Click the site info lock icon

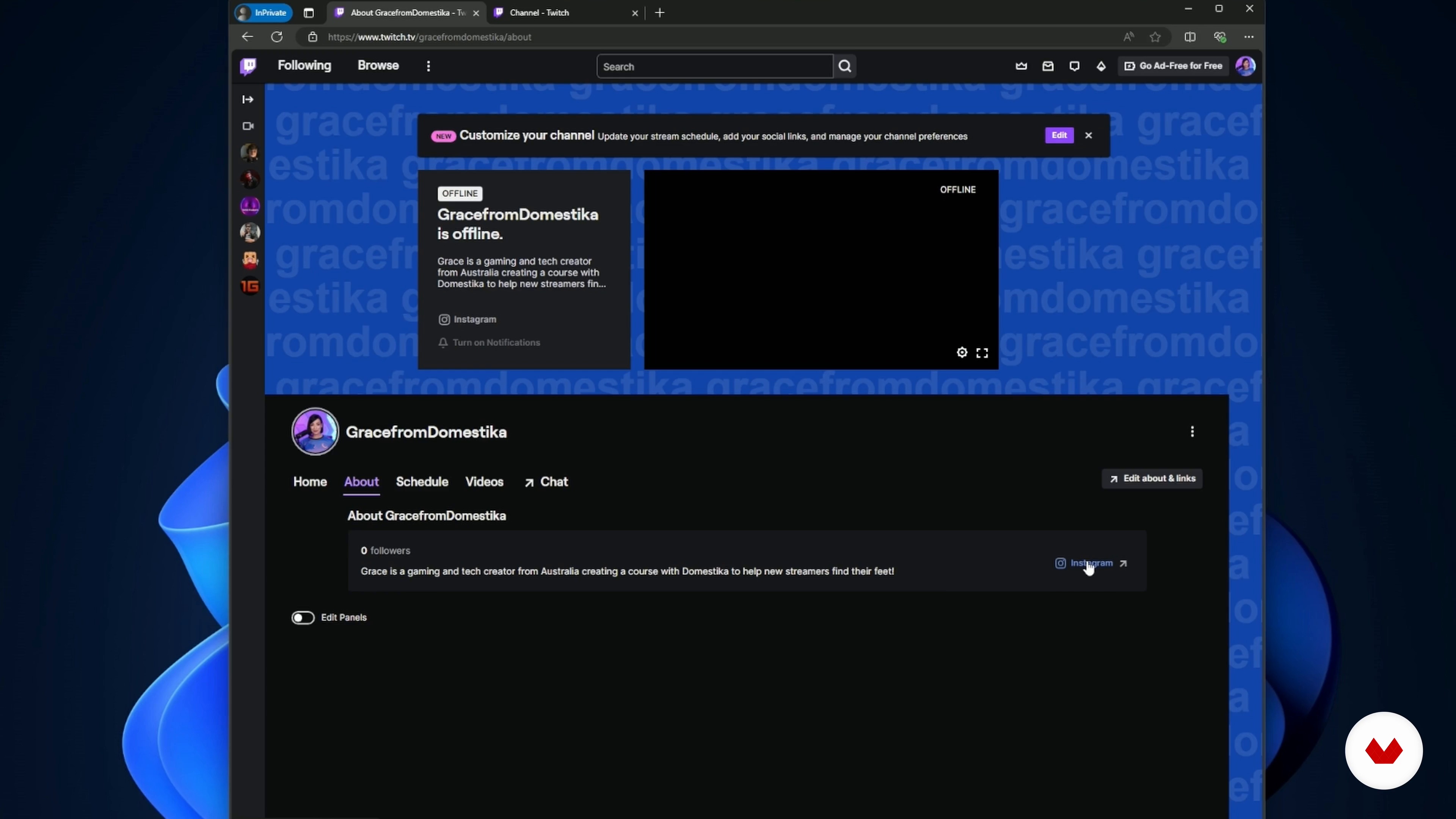coord(312,37)
